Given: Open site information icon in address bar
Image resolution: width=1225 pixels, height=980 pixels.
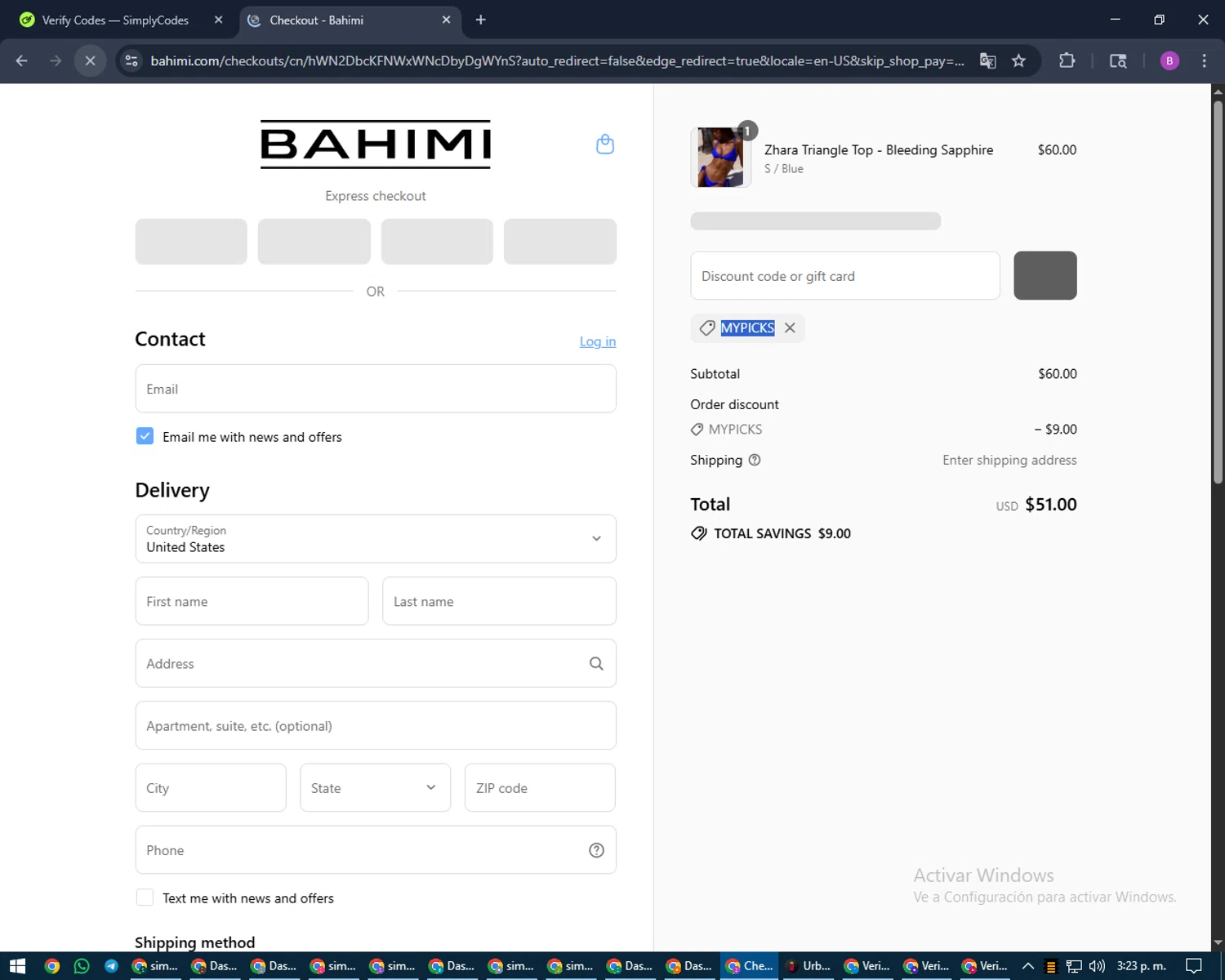Looking at the screenshot, I should (131, 60).
